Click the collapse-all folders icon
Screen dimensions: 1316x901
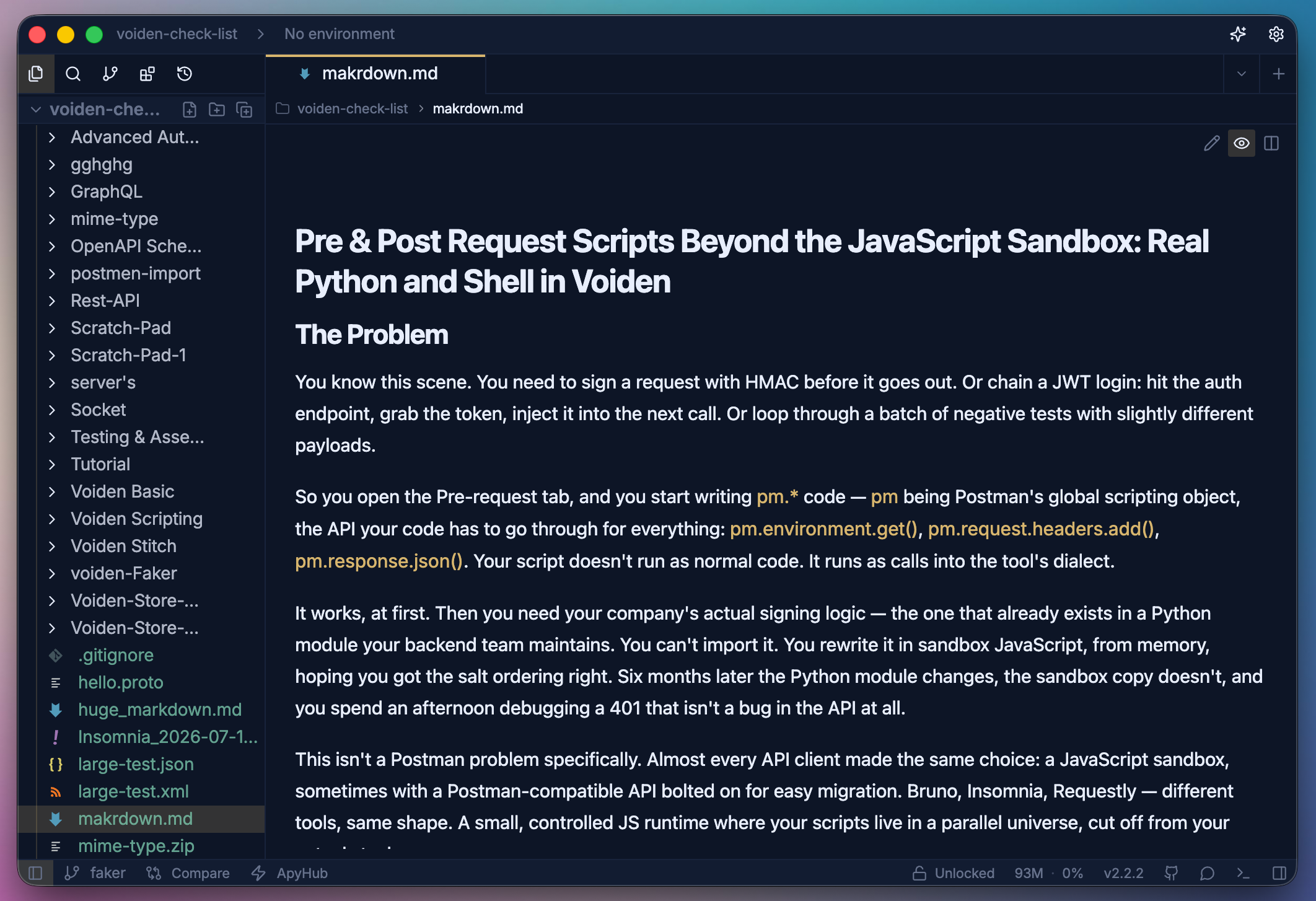pyautogui.click(x=245, y=110)
